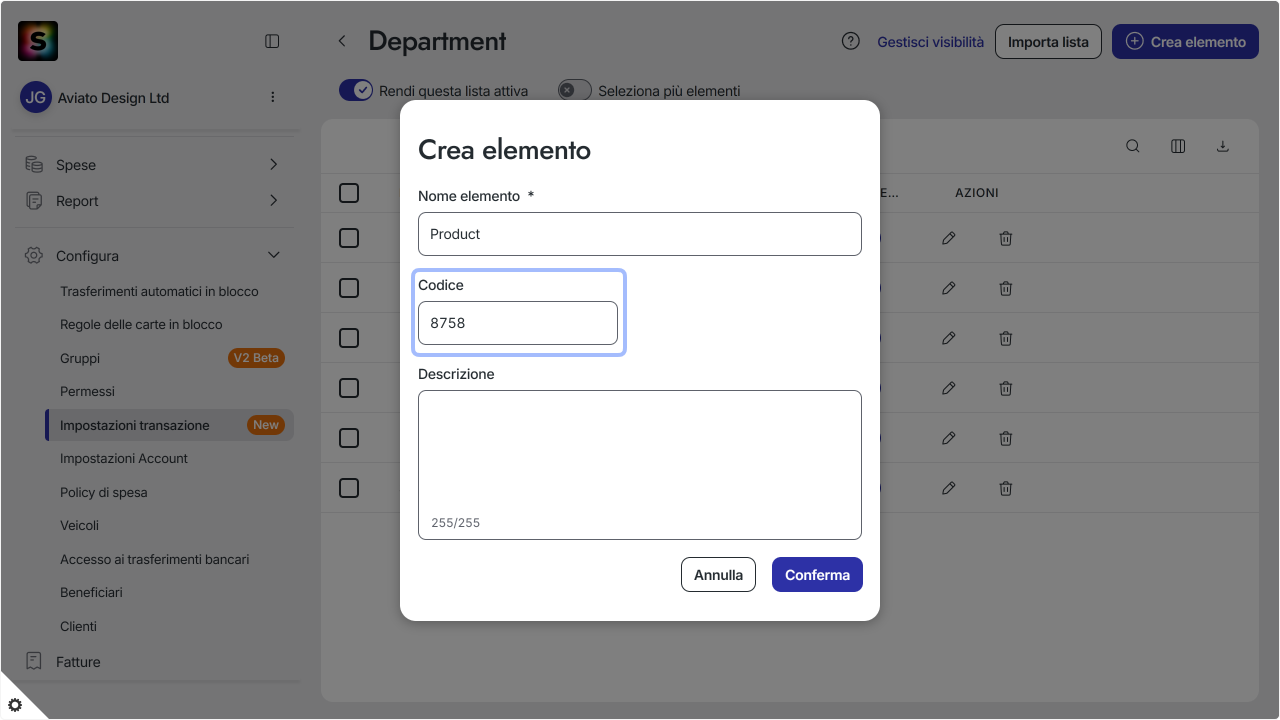Click into the Descrizione text area
1280x720 pixels.
click(x=640, y=465)
